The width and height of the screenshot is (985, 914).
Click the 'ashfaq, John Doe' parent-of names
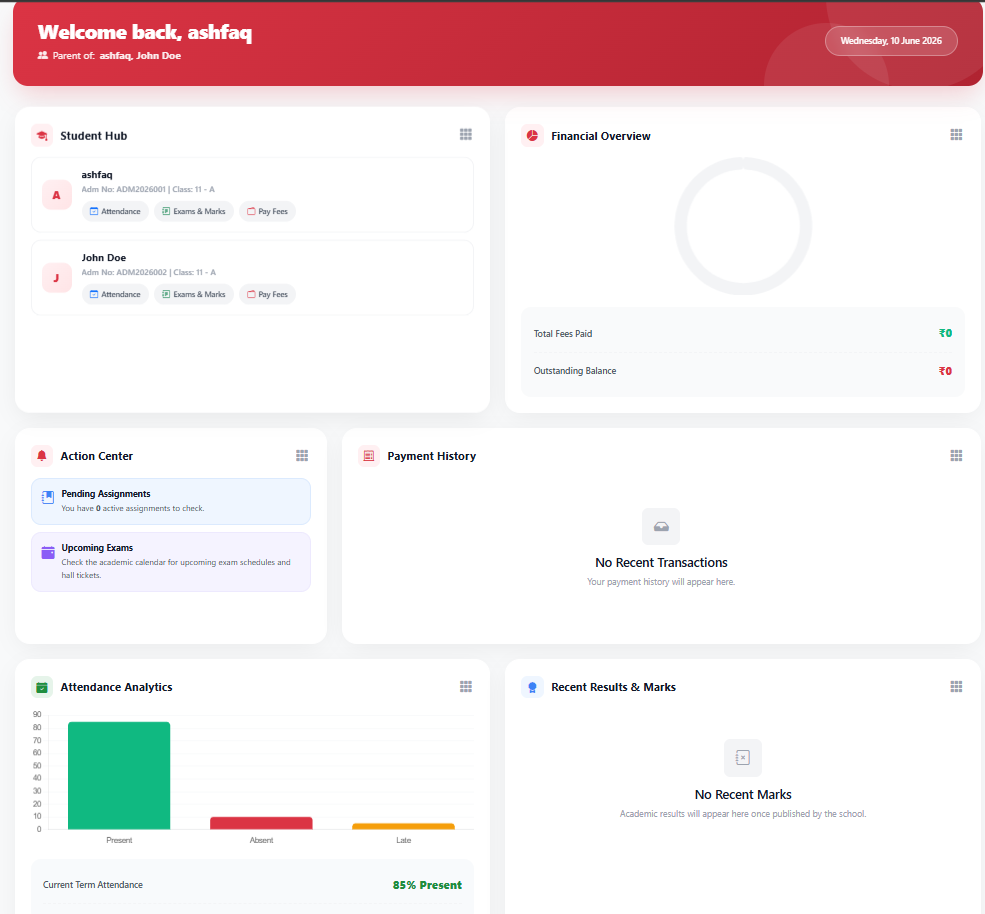(140, 55)
